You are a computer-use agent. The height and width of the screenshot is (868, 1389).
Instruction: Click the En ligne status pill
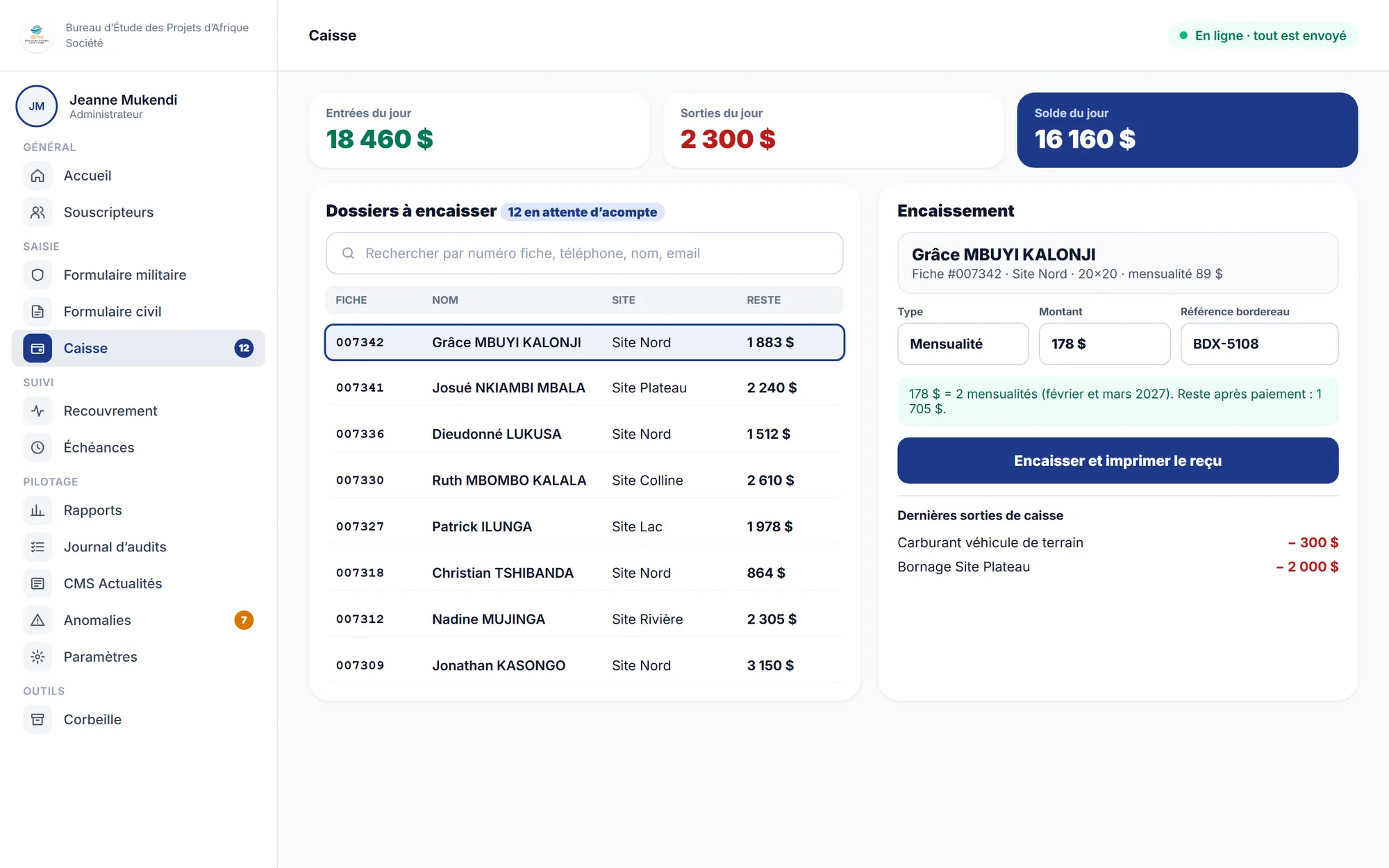click(1263, 35)
